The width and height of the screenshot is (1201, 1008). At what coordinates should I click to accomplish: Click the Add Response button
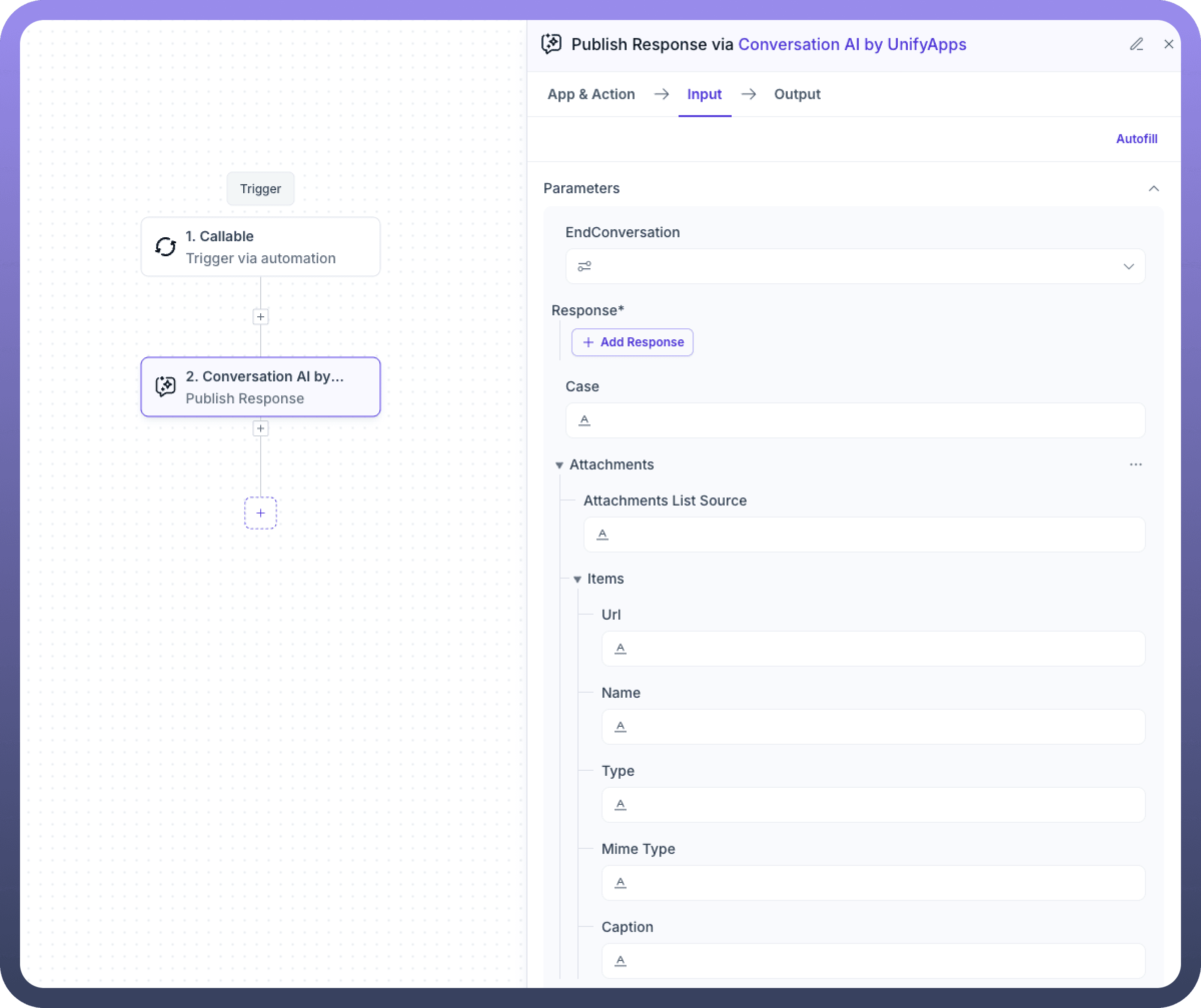632,342
